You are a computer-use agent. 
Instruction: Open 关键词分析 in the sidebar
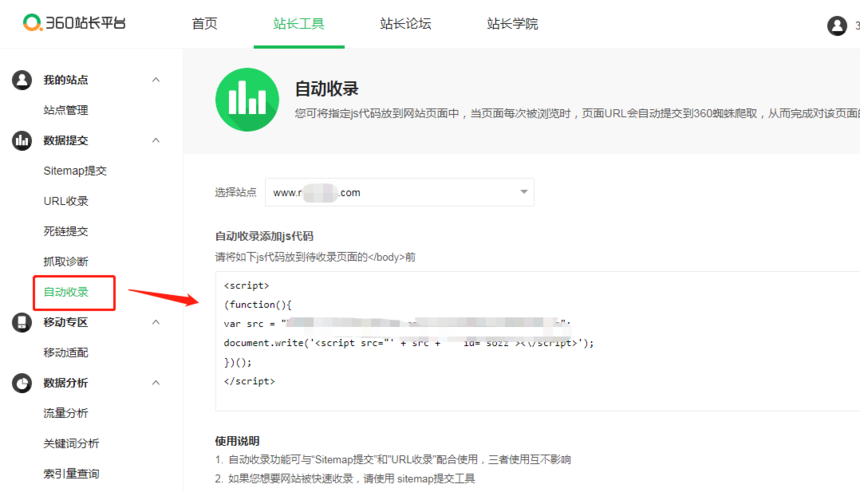click(71, 443)
